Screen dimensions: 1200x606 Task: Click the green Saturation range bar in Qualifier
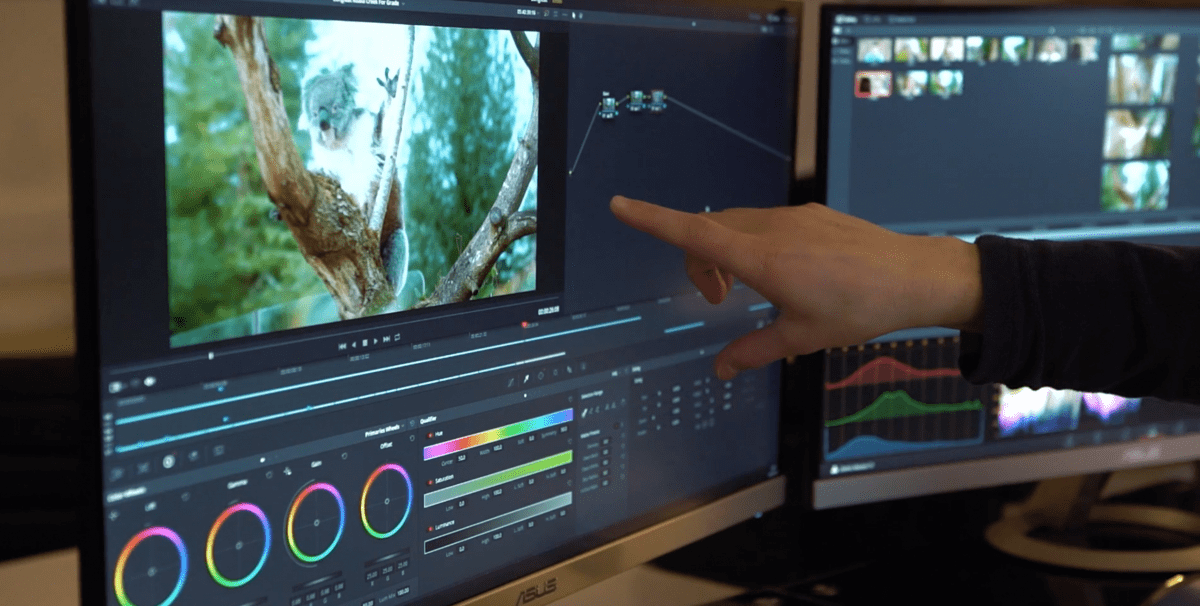tap(498, 479)
